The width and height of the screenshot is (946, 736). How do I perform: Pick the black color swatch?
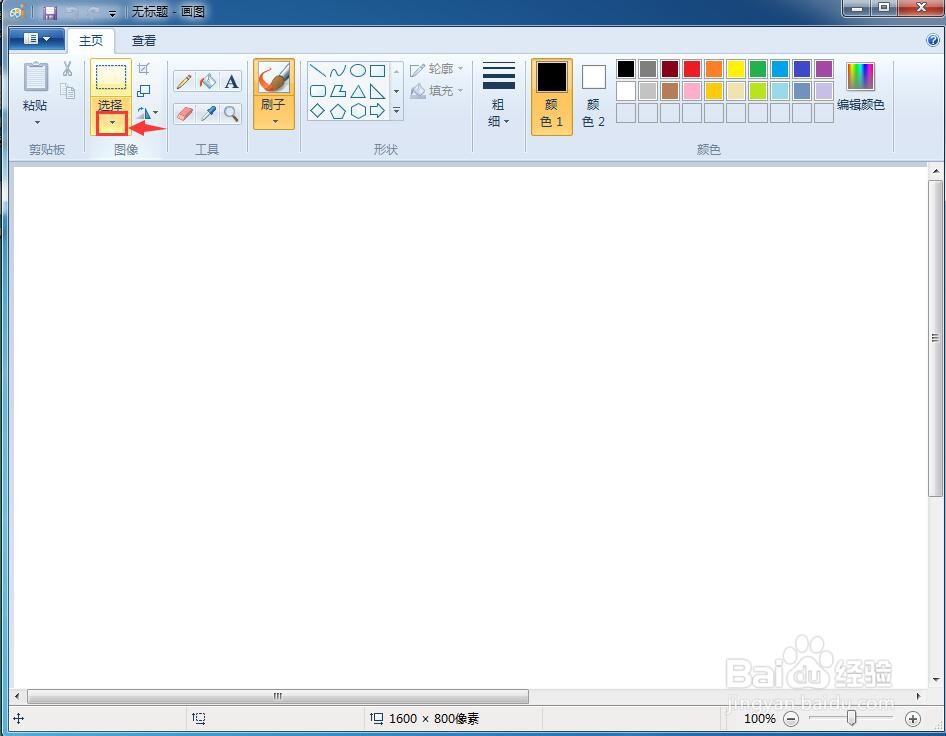click(x=626, y=69)
